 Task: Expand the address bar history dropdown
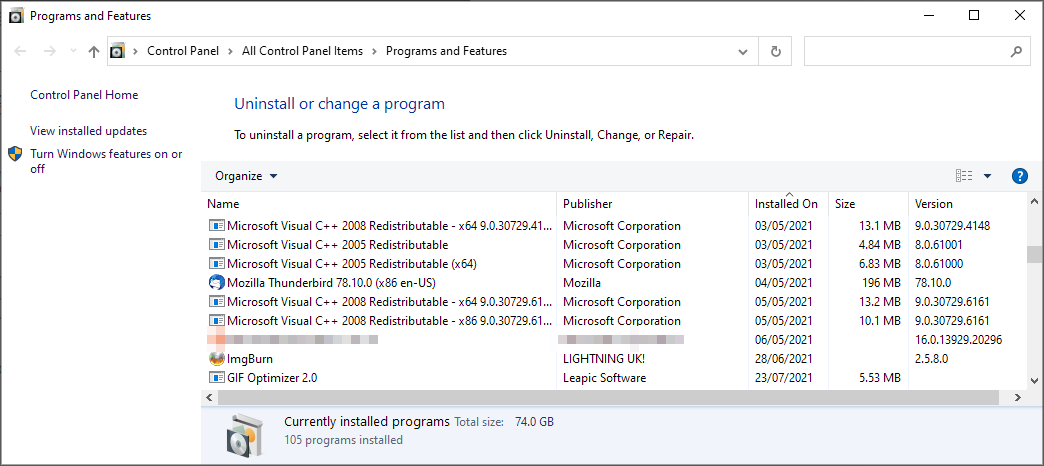tap(742, 51)
